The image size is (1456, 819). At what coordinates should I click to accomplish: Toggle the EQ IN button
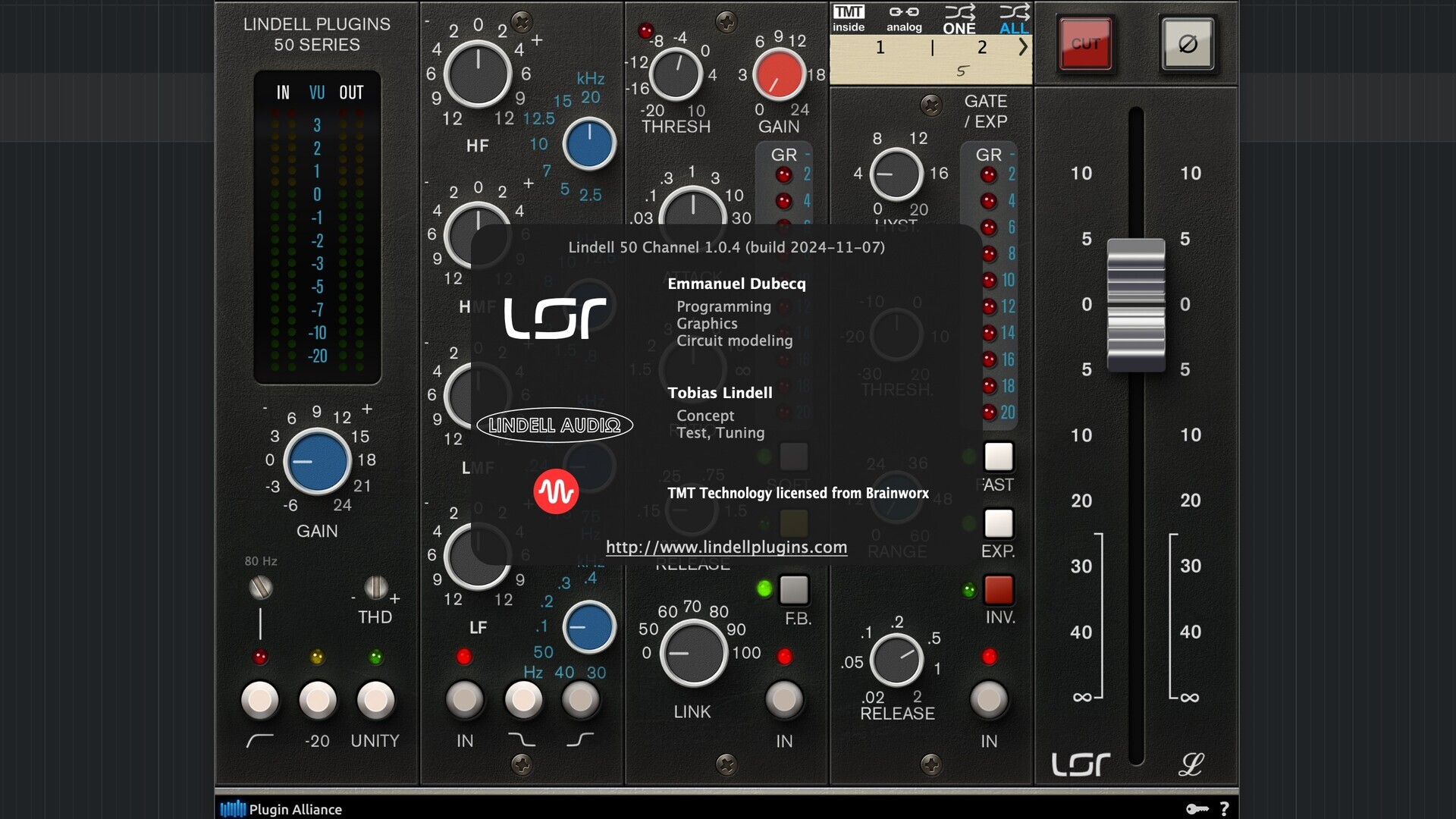click(465, 700)
